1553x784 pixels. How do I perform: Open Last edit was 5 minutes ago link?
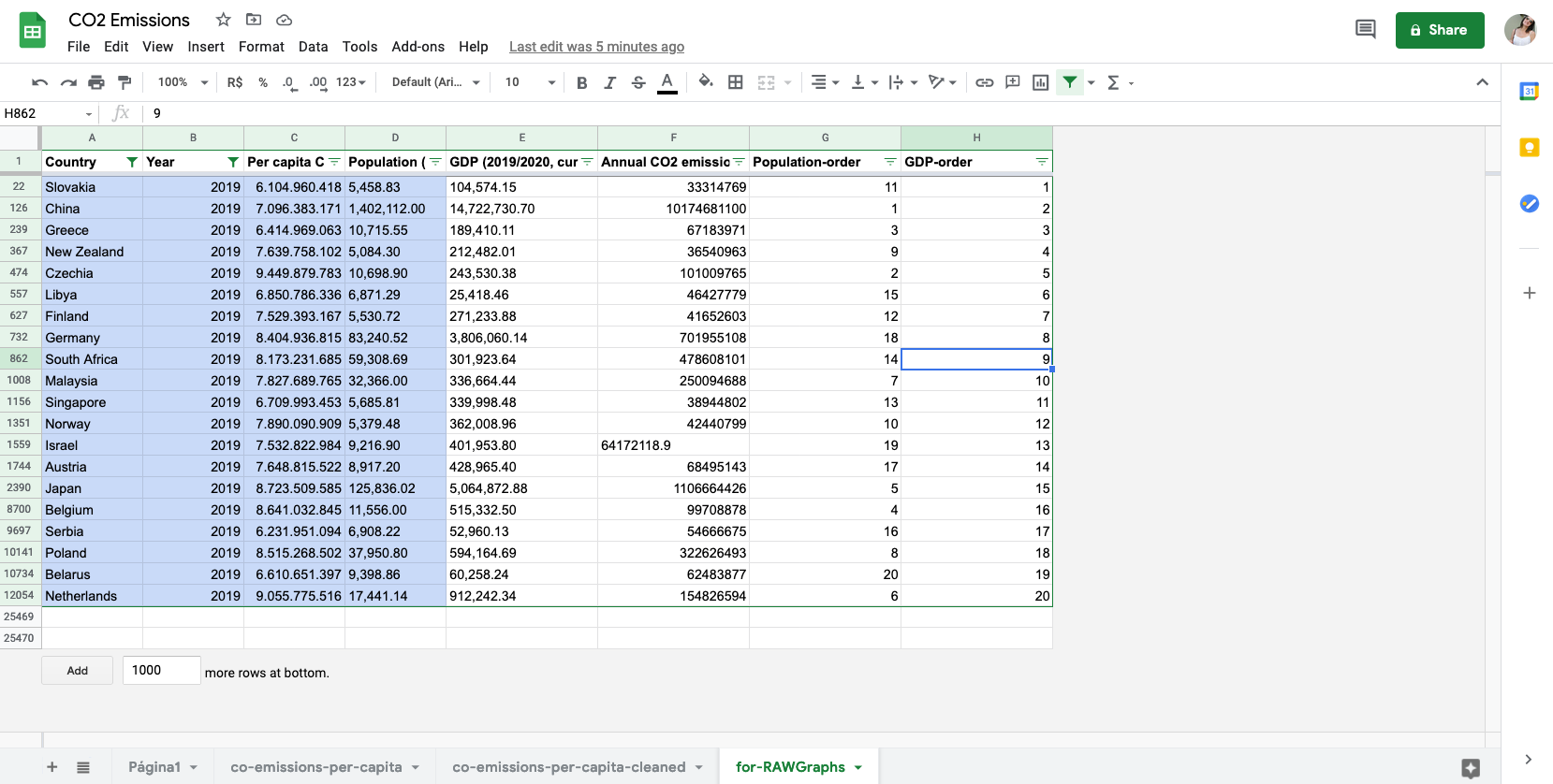pyautogui.click(x=596, y=47)
